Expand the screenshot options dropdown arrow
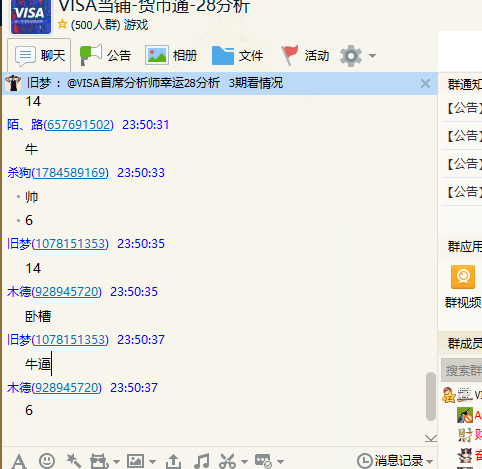482x469 pixels. click(244, 462)
